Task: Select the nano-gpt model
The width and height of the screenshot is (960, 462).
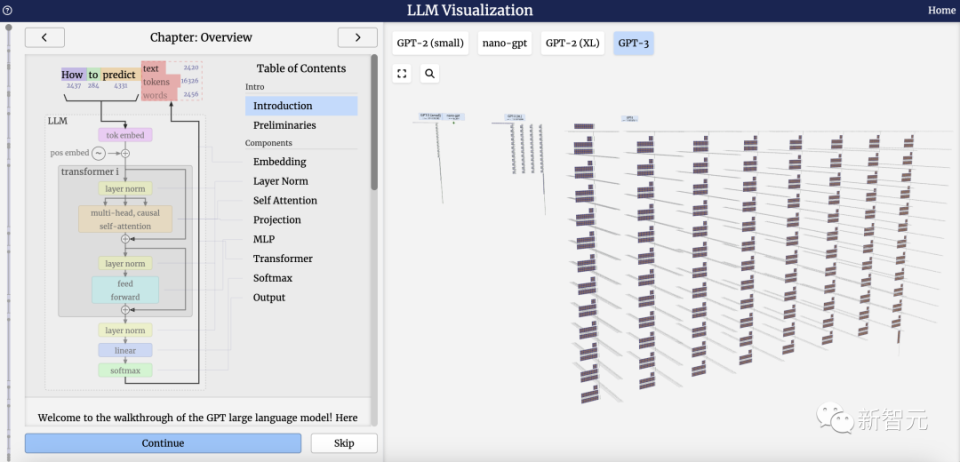Action: point(504,43)
